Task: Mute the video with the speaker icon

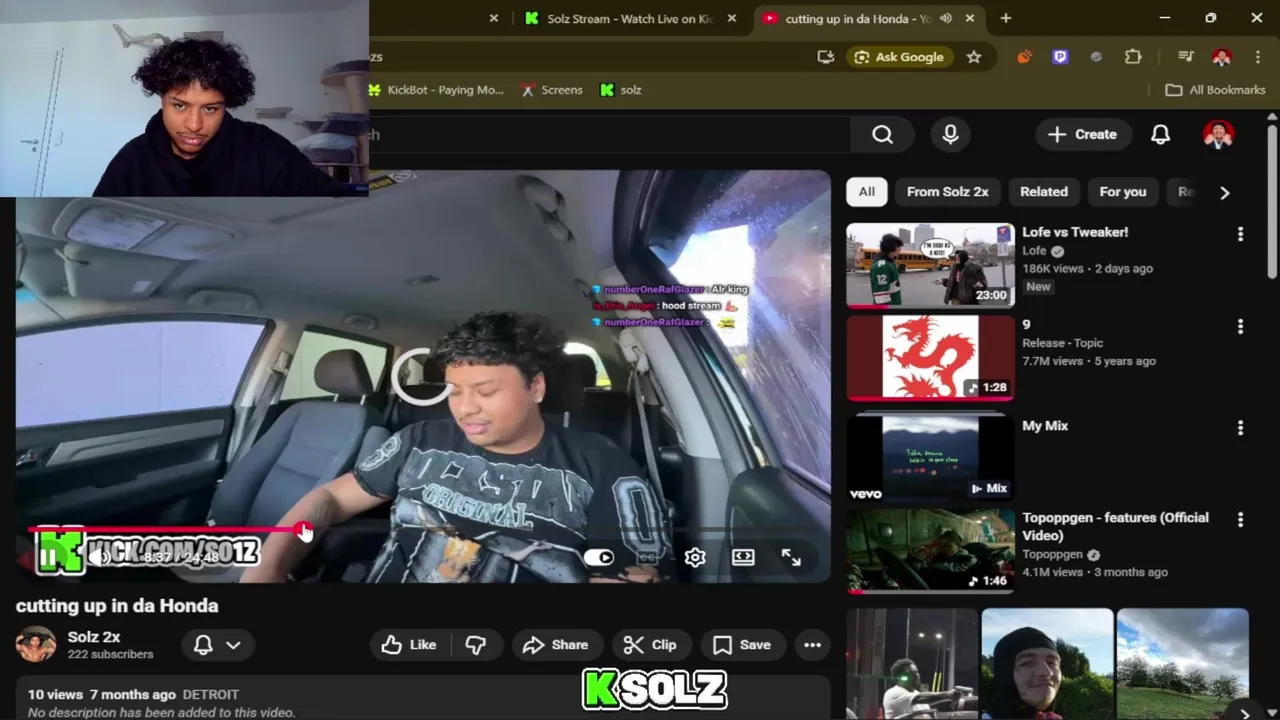Action: click(100, 557)
